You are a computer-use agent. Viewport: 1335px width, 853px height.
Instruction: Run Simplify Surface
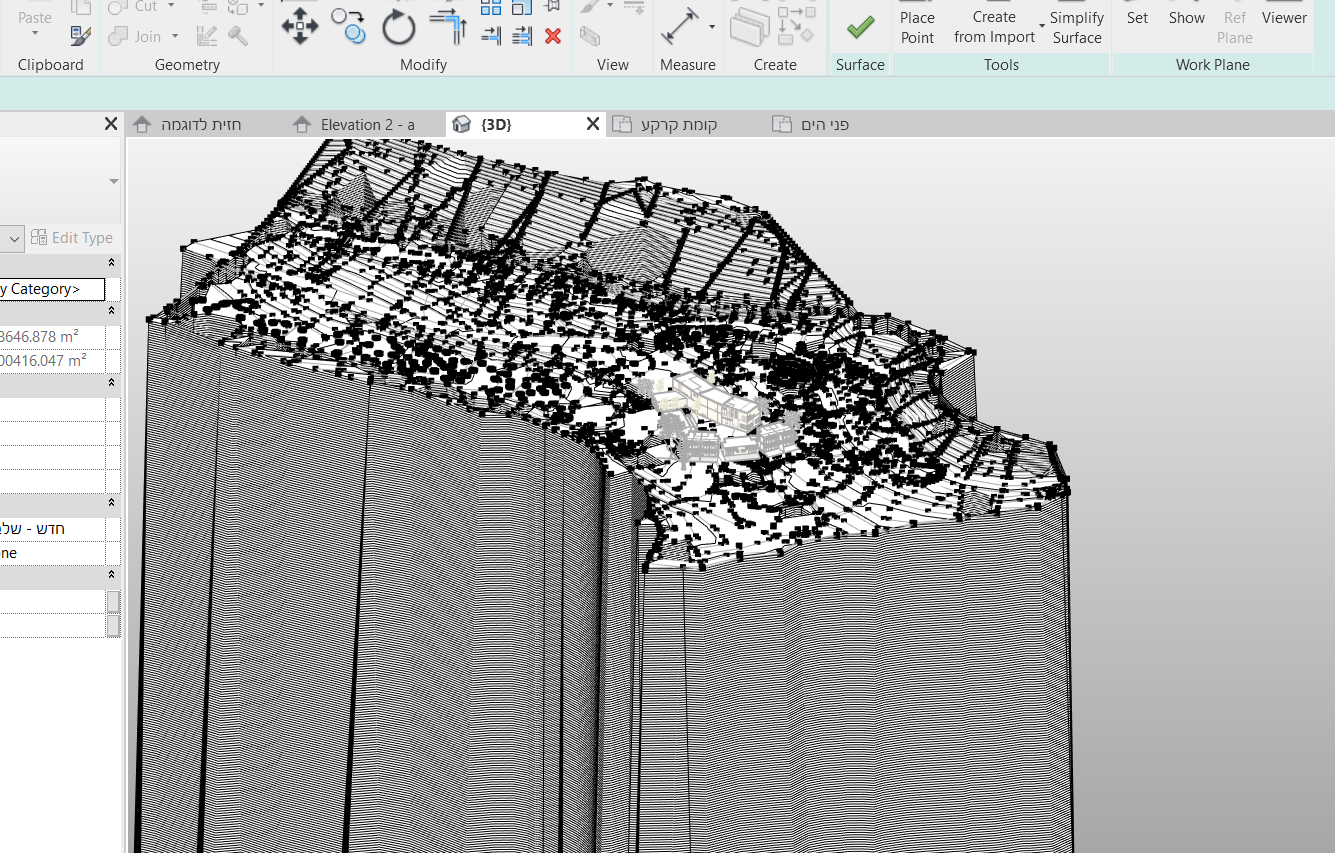[x=1078, y=27]
